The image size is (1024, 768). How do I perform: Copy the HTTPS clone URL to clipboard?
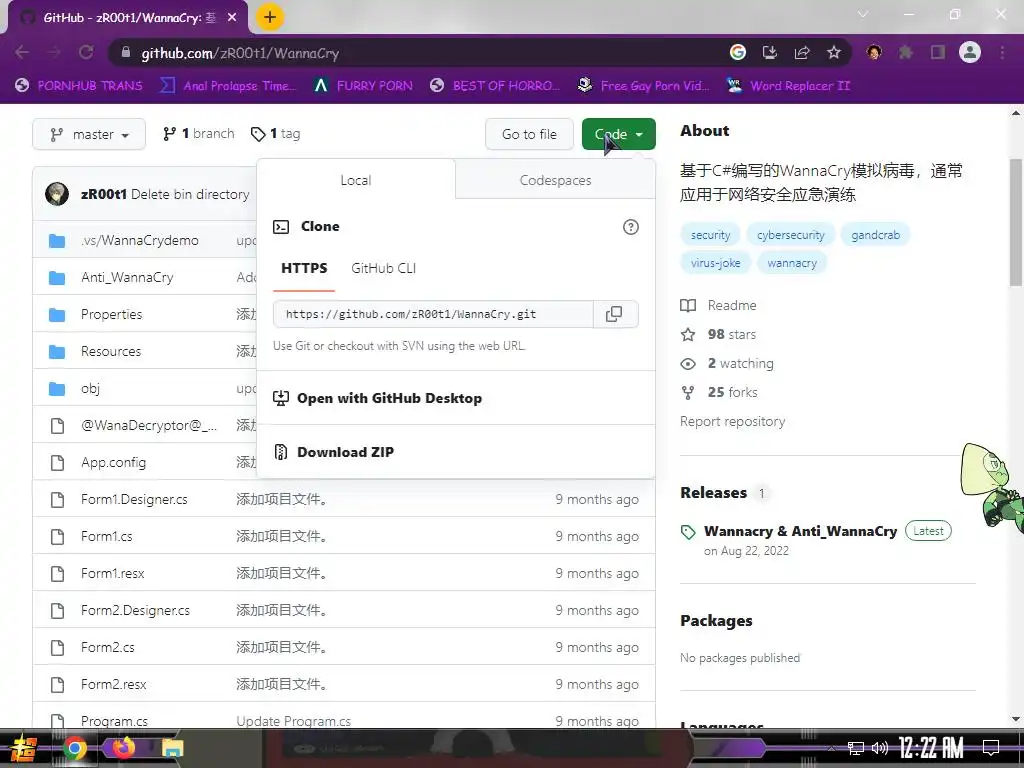[614, 314]
